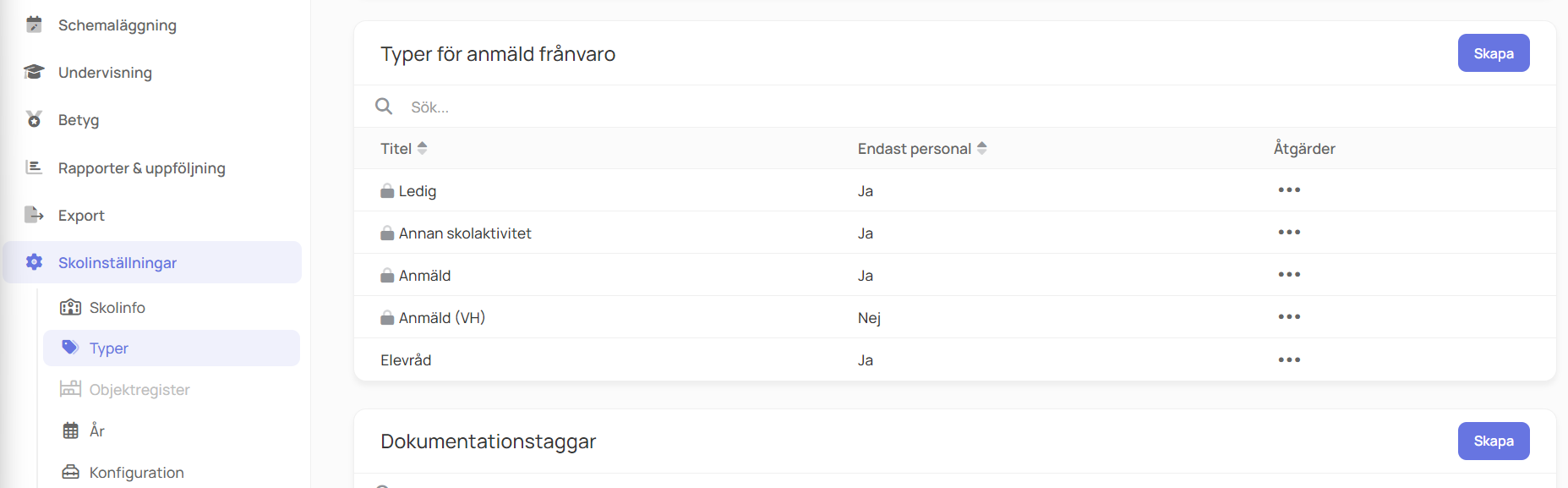Click the search magnifier icon above table
The image size is (1568, 488).
[384, 107]
